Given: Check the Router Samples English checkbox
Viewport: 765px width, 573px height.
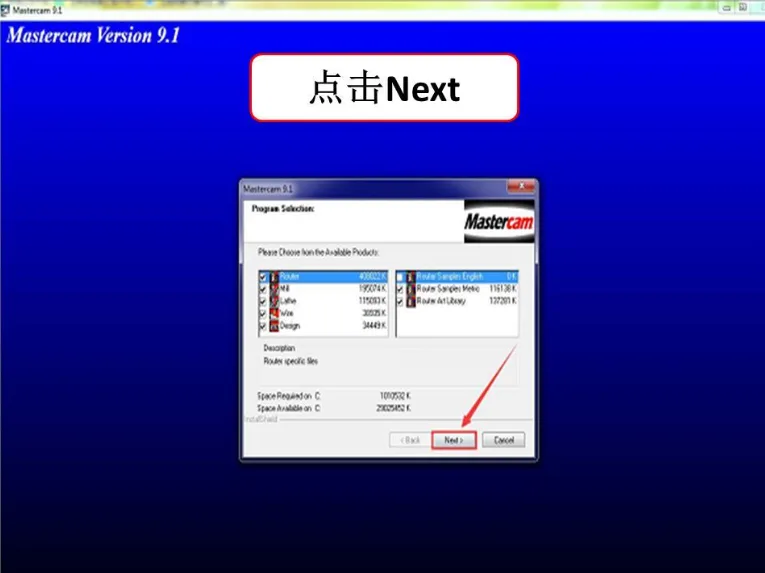Looking at the screenshot, I should click(400, 277).
